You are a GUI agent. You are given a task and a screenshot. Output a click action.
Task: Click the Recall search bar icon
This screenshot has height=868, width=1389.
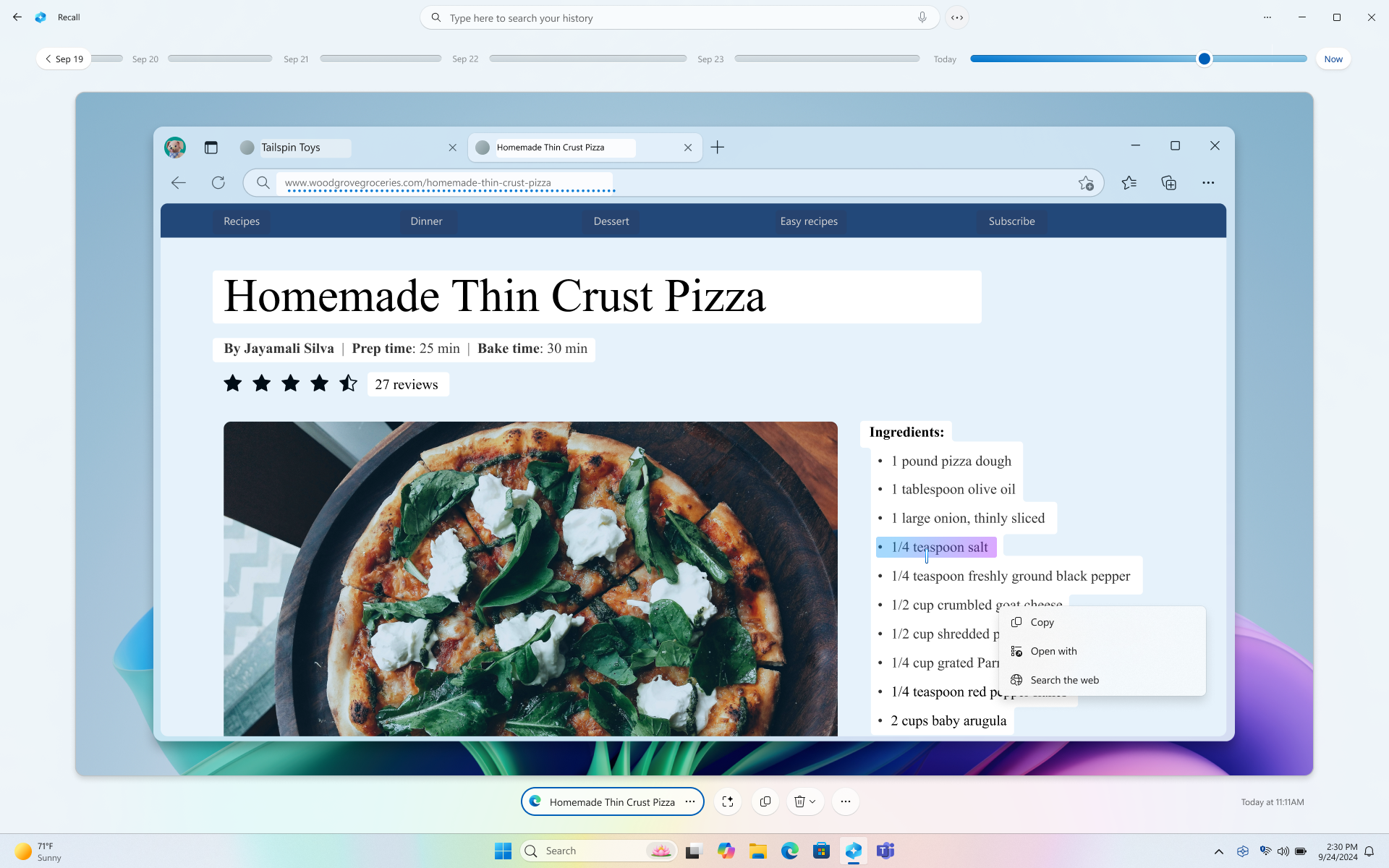436,17
